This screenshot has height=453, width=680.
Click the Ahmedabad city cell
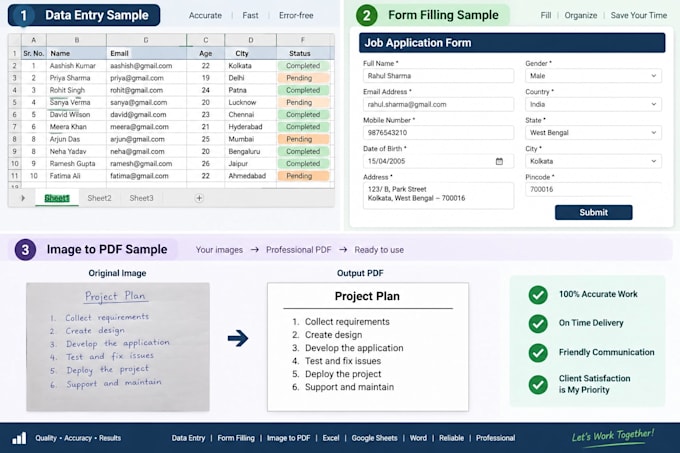tap(251, 176)
